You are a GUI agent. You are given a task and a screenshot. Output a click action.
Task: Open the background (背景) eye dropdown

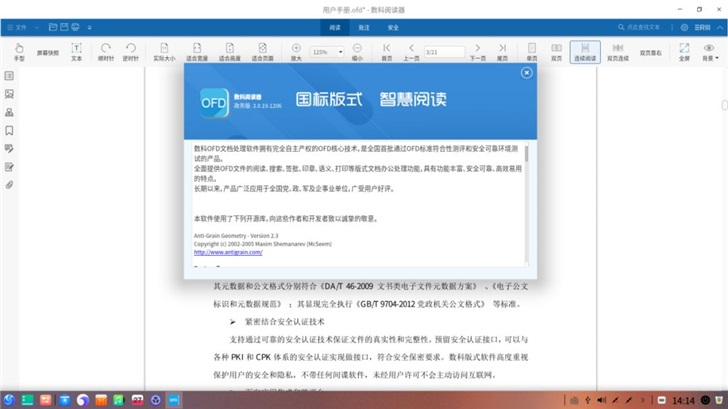709,52
